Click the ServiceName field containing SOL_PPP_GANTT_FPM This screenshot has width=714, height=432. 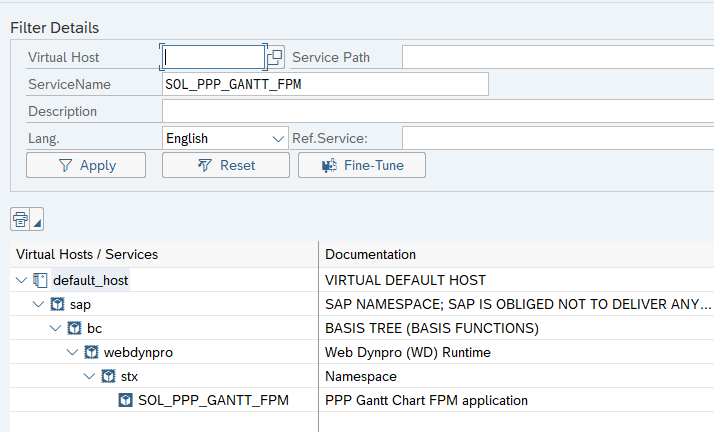point(325,84)
